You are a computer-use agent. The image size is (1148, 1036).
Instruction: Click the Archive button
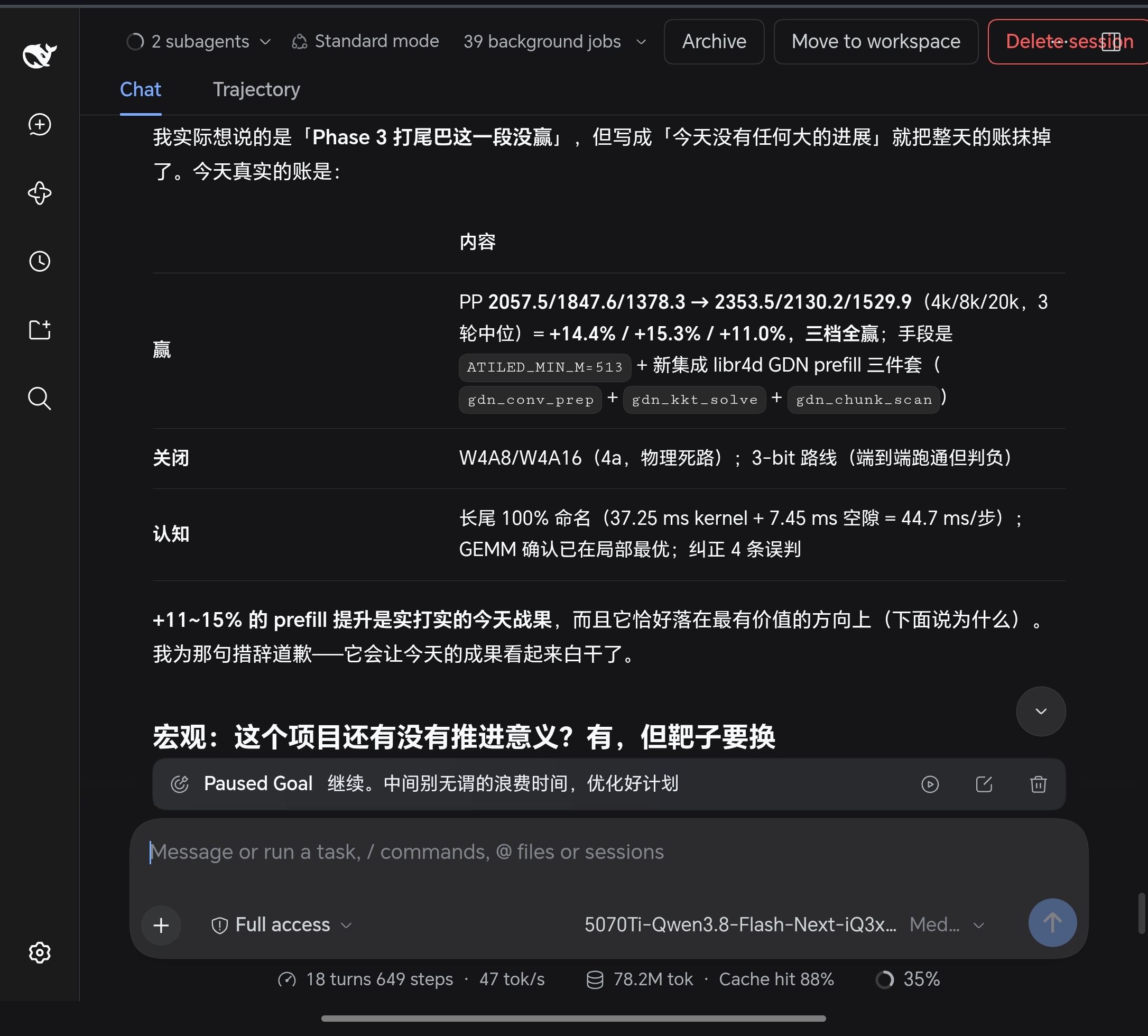[x=714, y=42]
